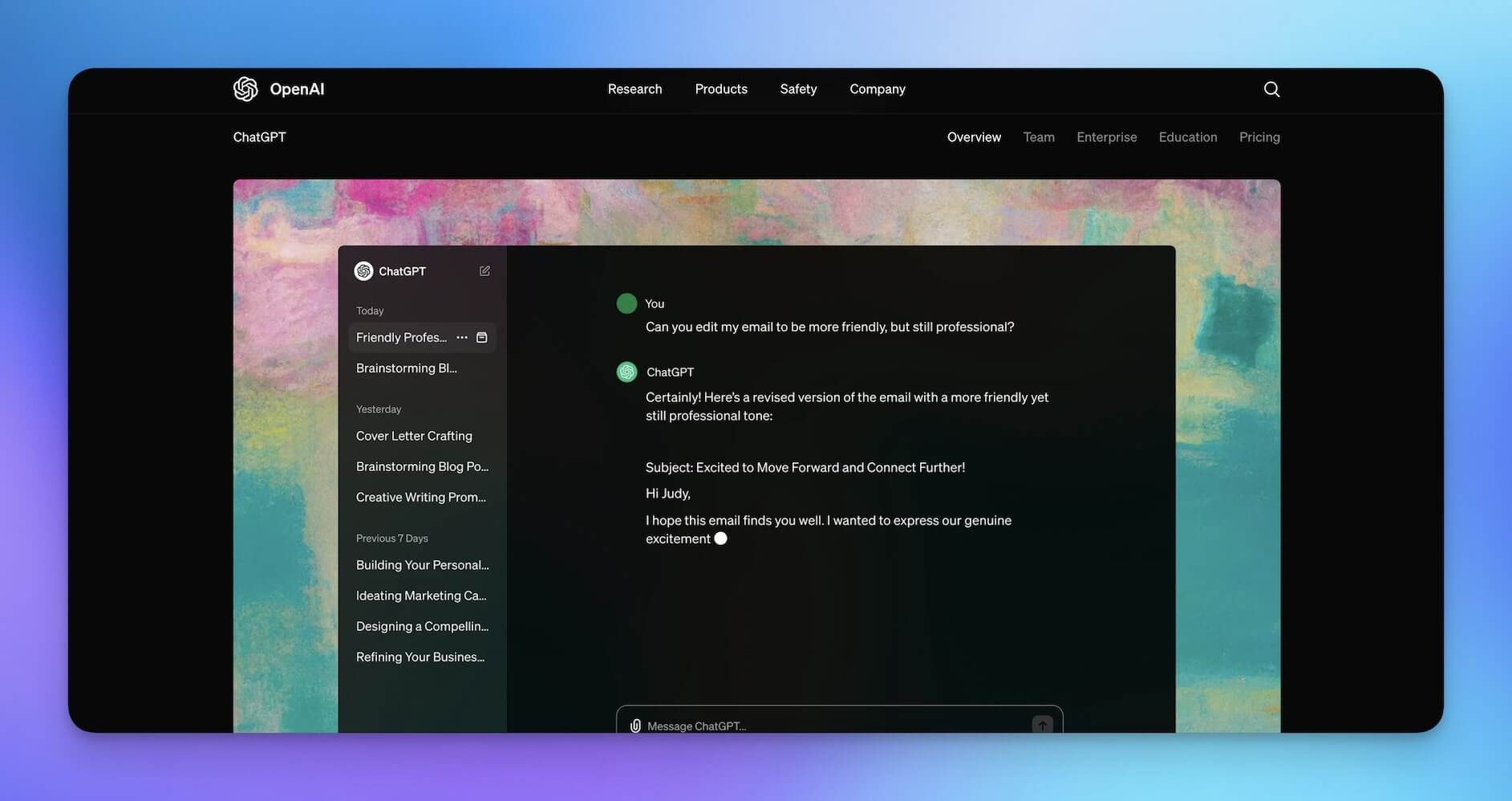Open the options menu for Friendly Professional chat
This screenshot has height=801, width=1512.
click(x=462, y=337)
